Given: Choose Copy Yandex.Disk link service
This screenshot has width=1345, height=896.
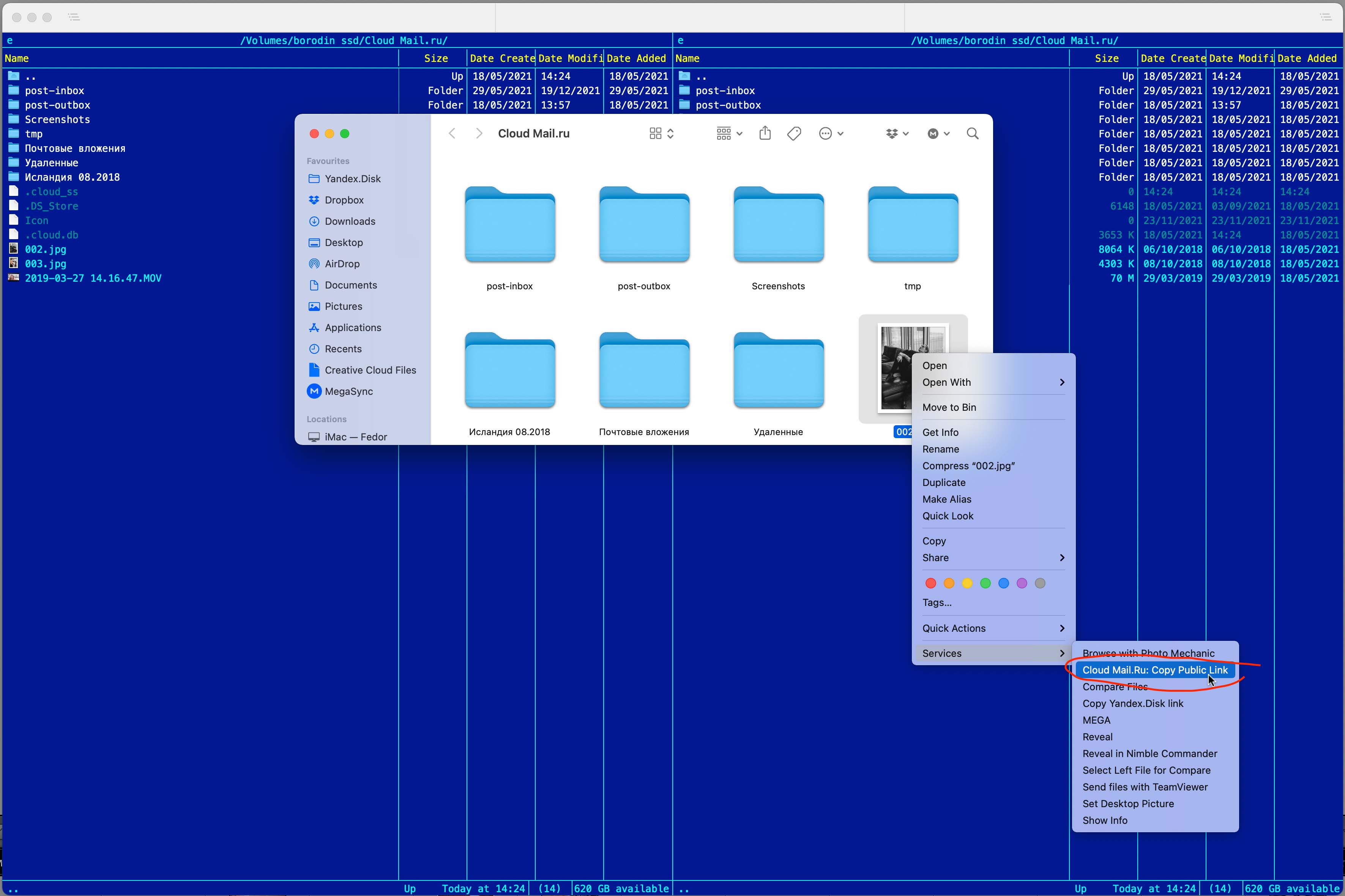Looking at the screenshot, I should point(1155,704).
